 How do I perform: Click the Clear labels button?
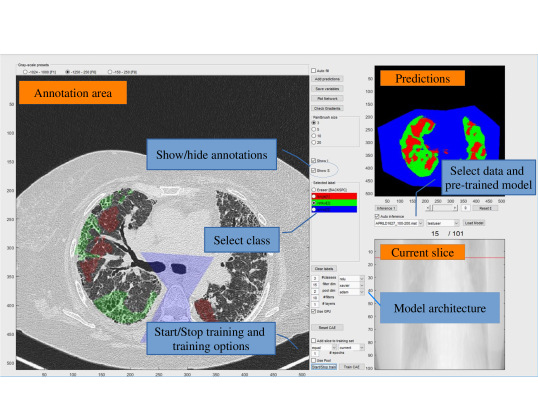tap(324, 268)
